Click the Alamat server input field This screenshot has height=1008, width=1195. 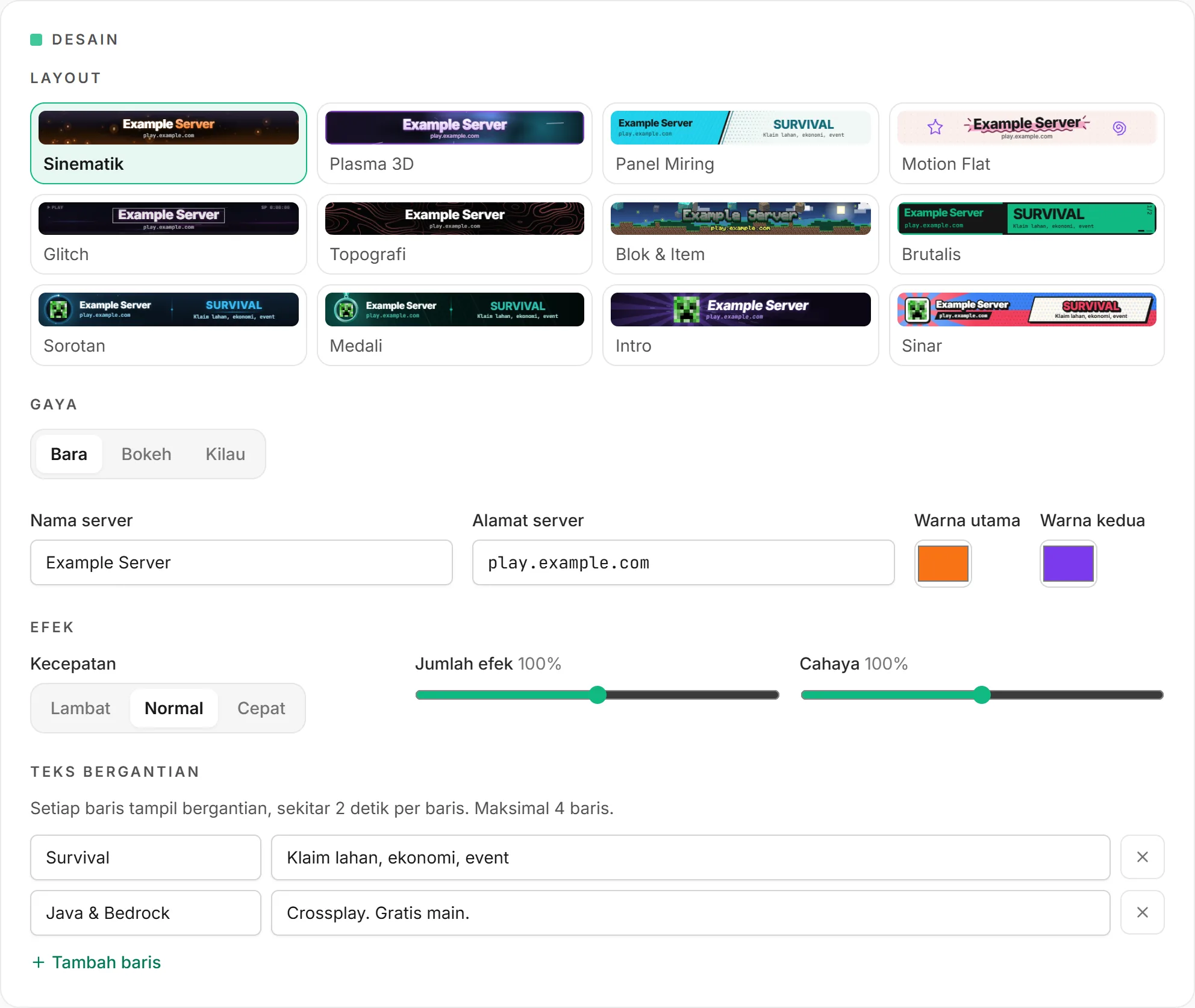[x=684, y=562]
